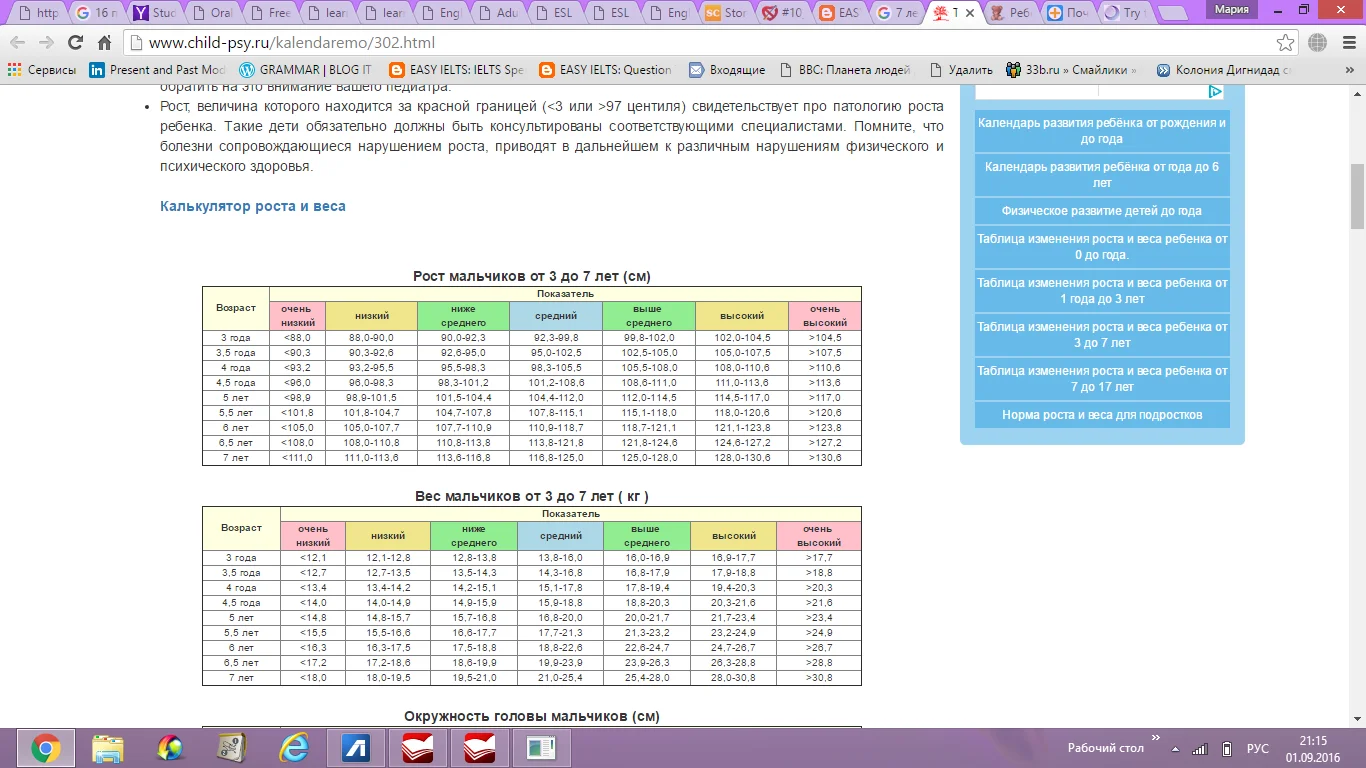
Task: Reload the current page
Action: [75, 43]
